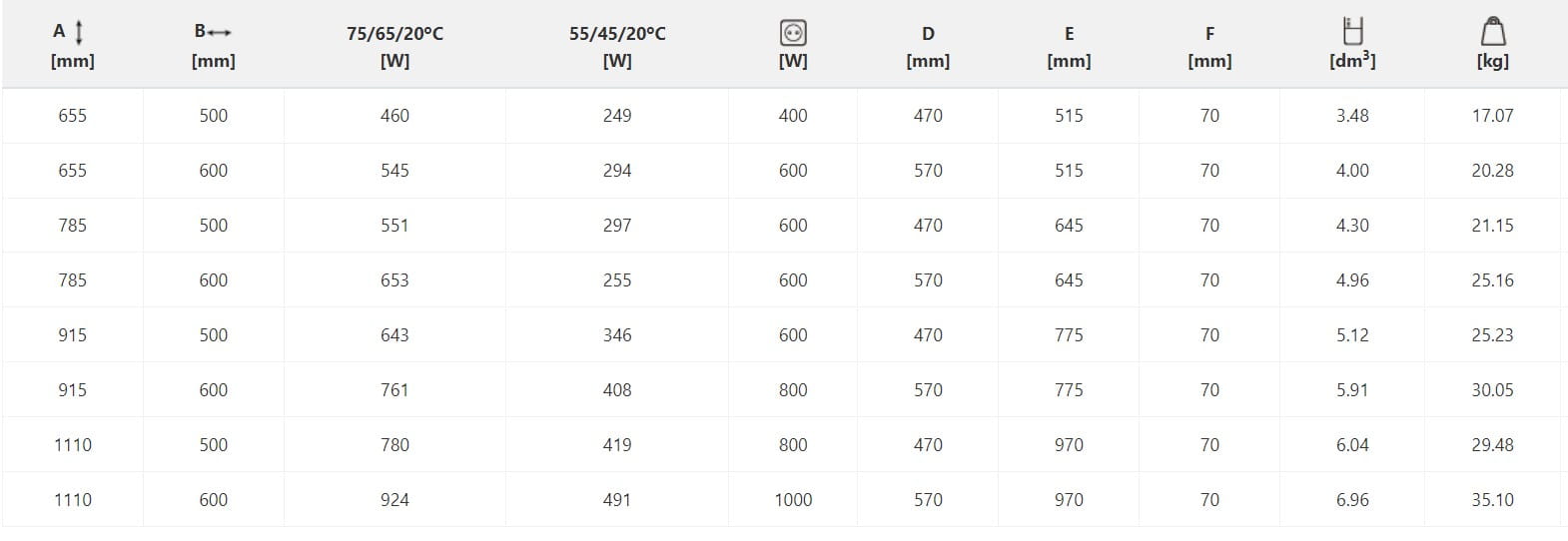Click the D [mm] column header
This screenshot has height=541, width=1568.
928,46
